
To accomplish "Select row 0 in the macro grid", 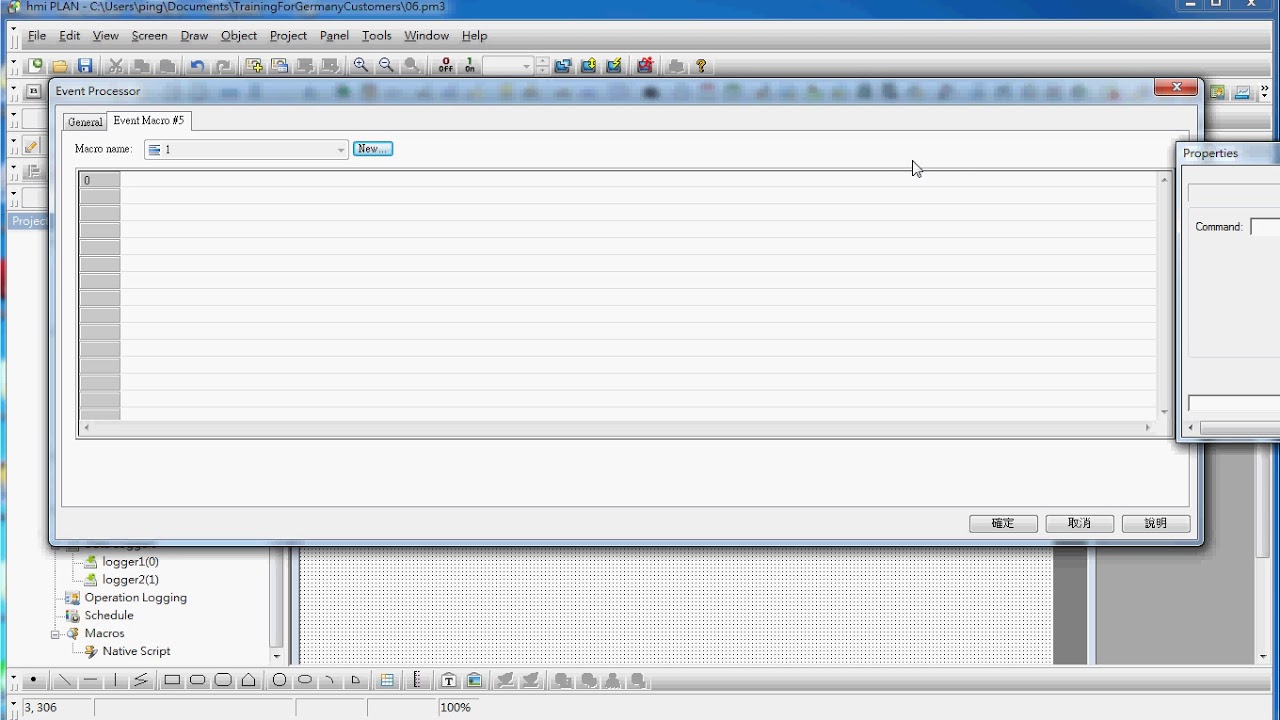I will click(x=100, y=181).
